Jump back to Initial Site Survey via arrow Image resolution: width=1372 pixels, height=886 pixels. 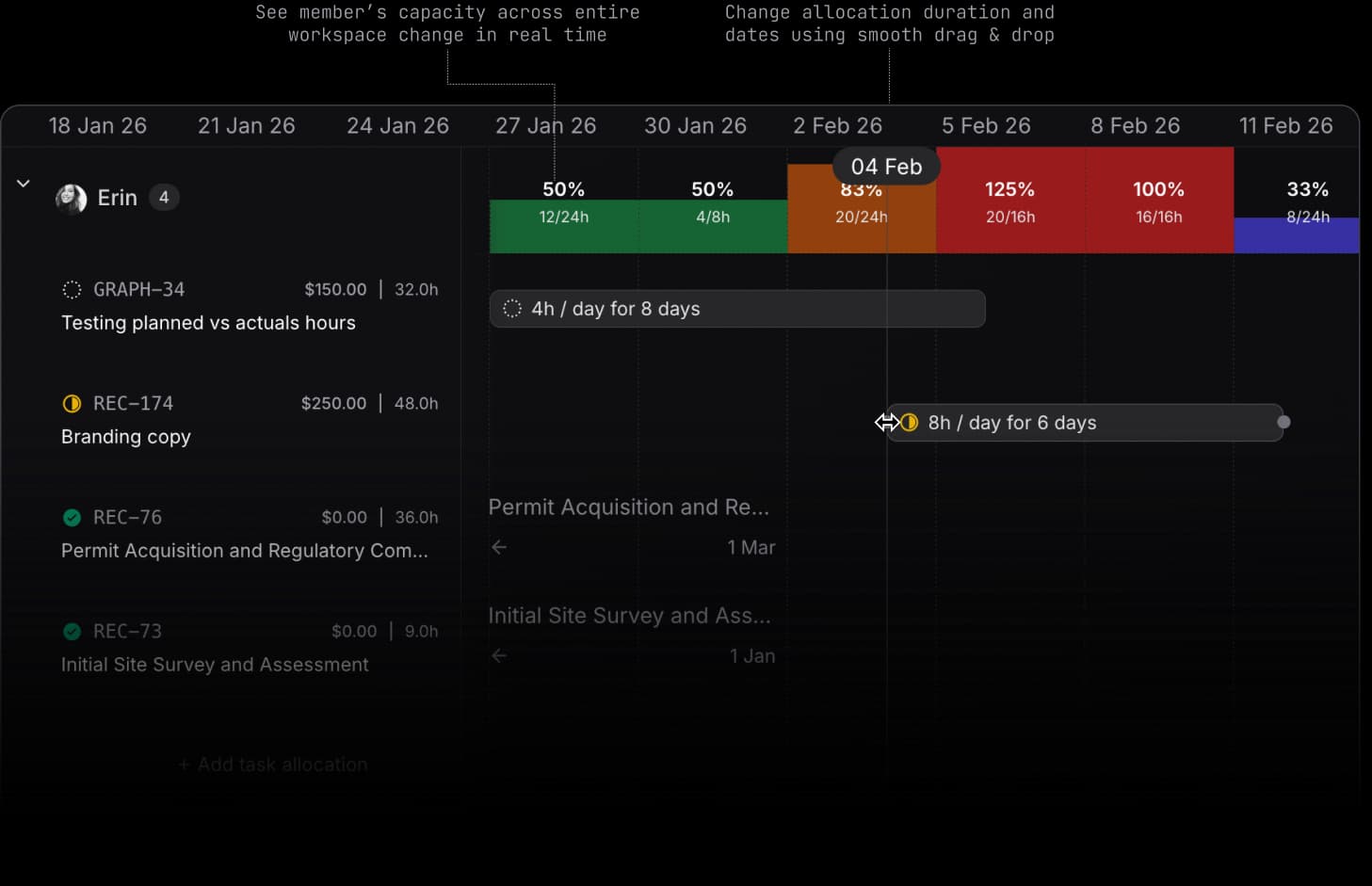499,655
